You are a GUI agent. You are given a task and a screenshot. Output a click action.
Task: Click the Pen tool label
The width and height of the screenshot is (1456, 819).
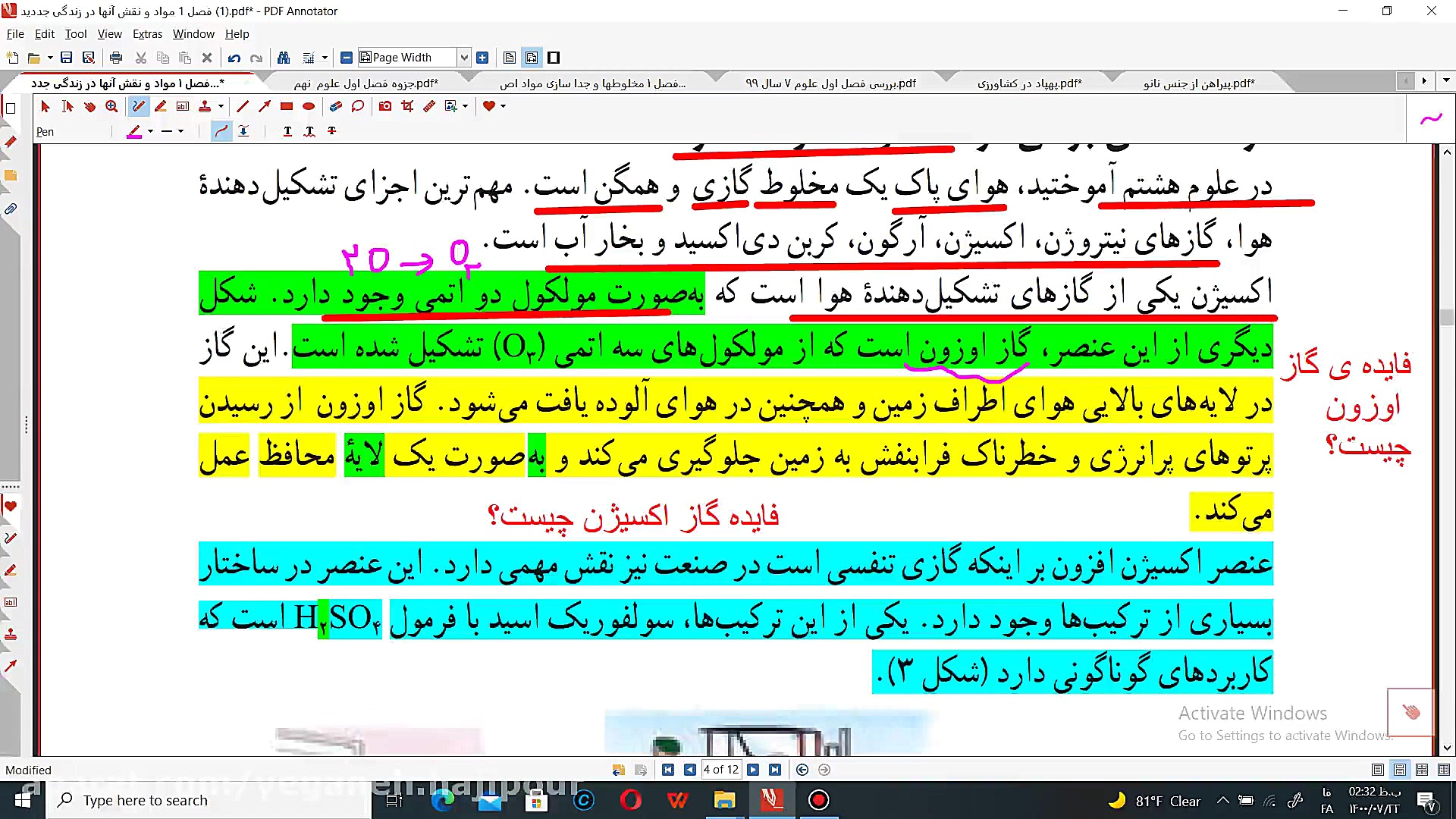click(45, 132)
